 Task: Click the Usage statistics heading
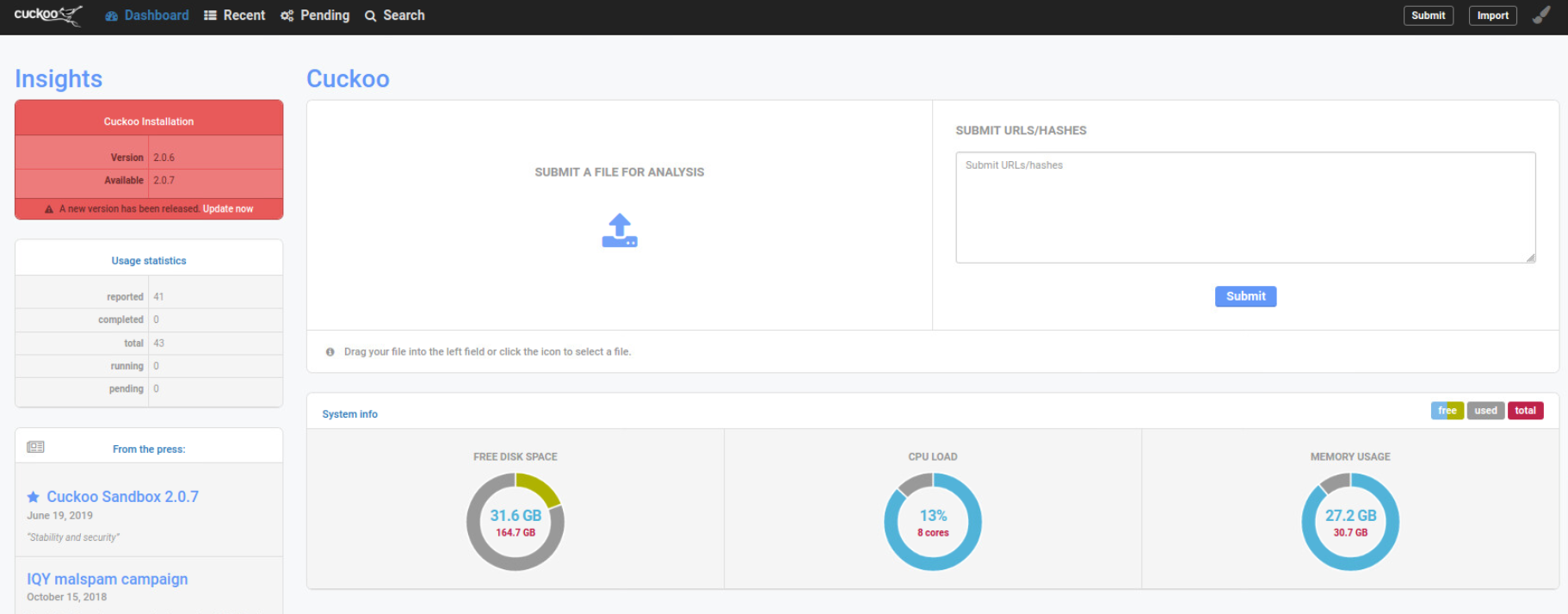point(149,261)
